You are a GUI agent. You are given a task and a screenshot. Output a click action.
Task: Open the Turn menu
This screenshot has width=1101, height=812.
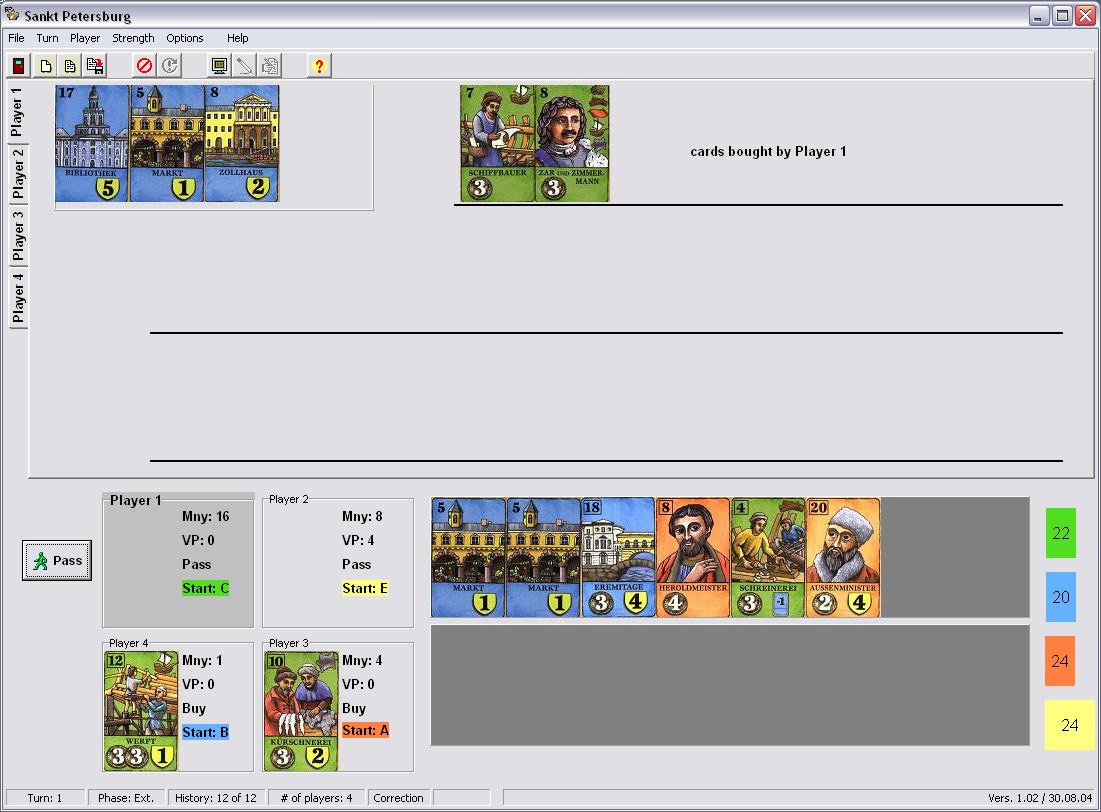click(x=47, y=38)
